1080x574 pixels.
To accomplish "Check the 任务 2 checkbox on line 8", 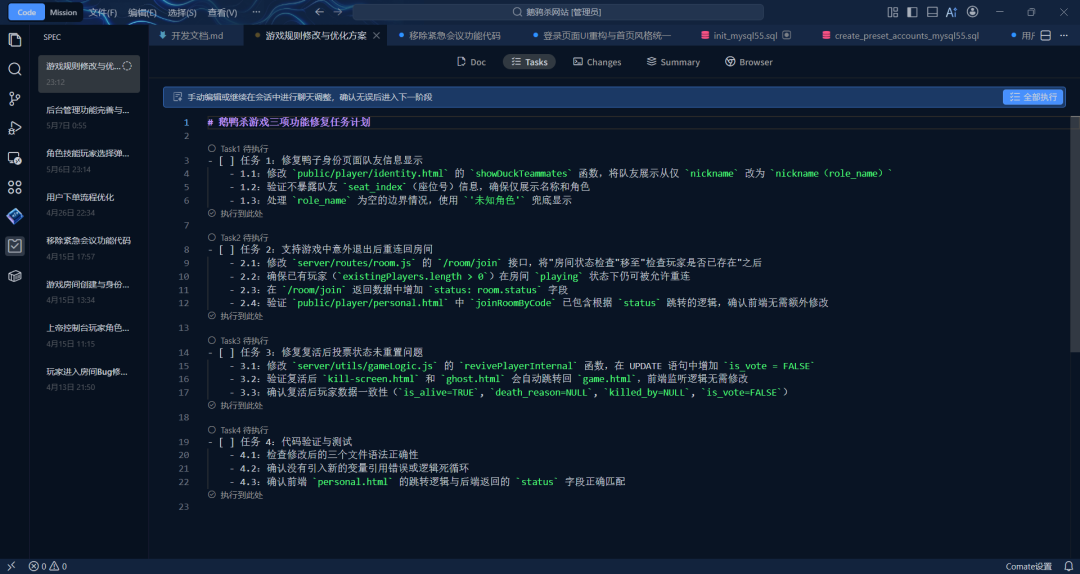I will 226,249.
